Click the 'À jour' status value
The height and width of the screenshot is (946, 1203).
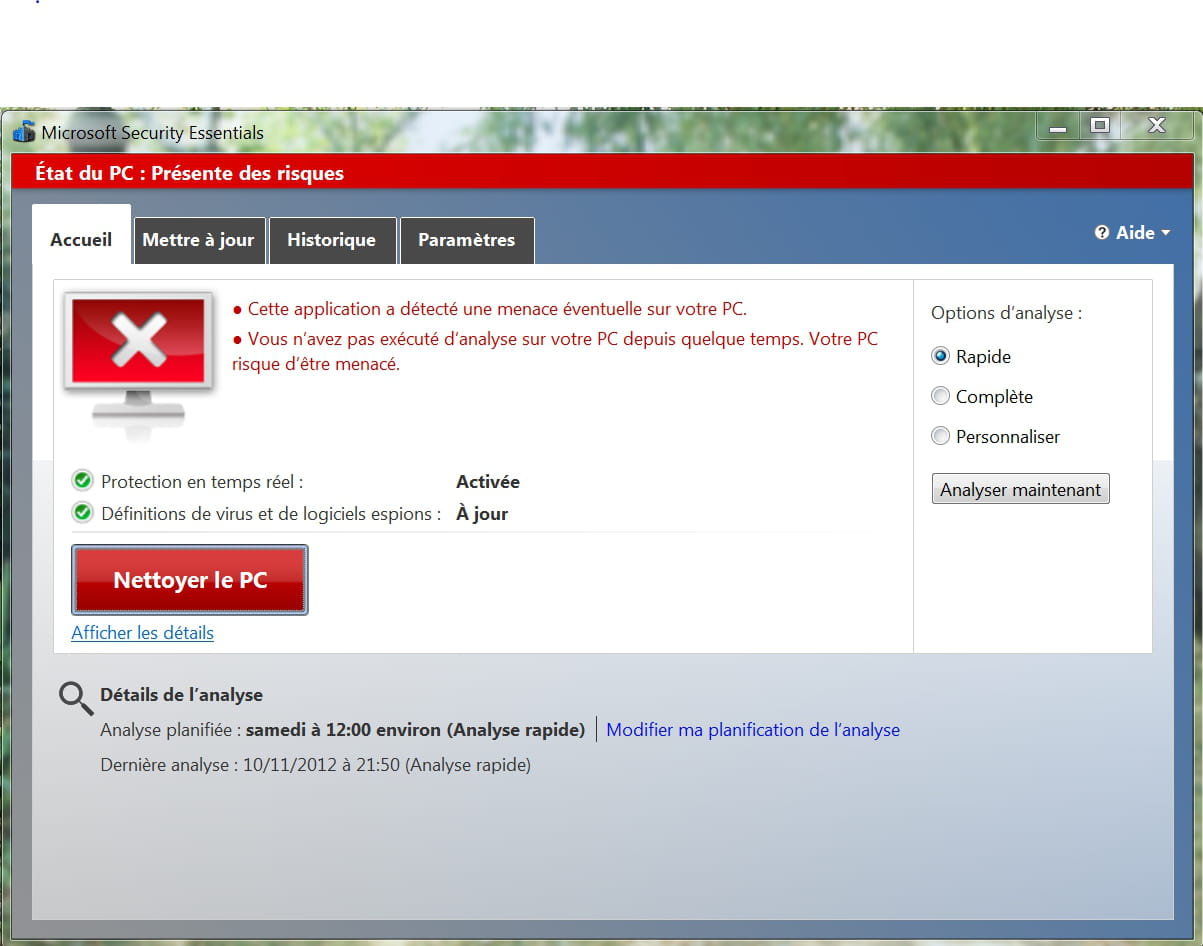[x=482, y=514]
